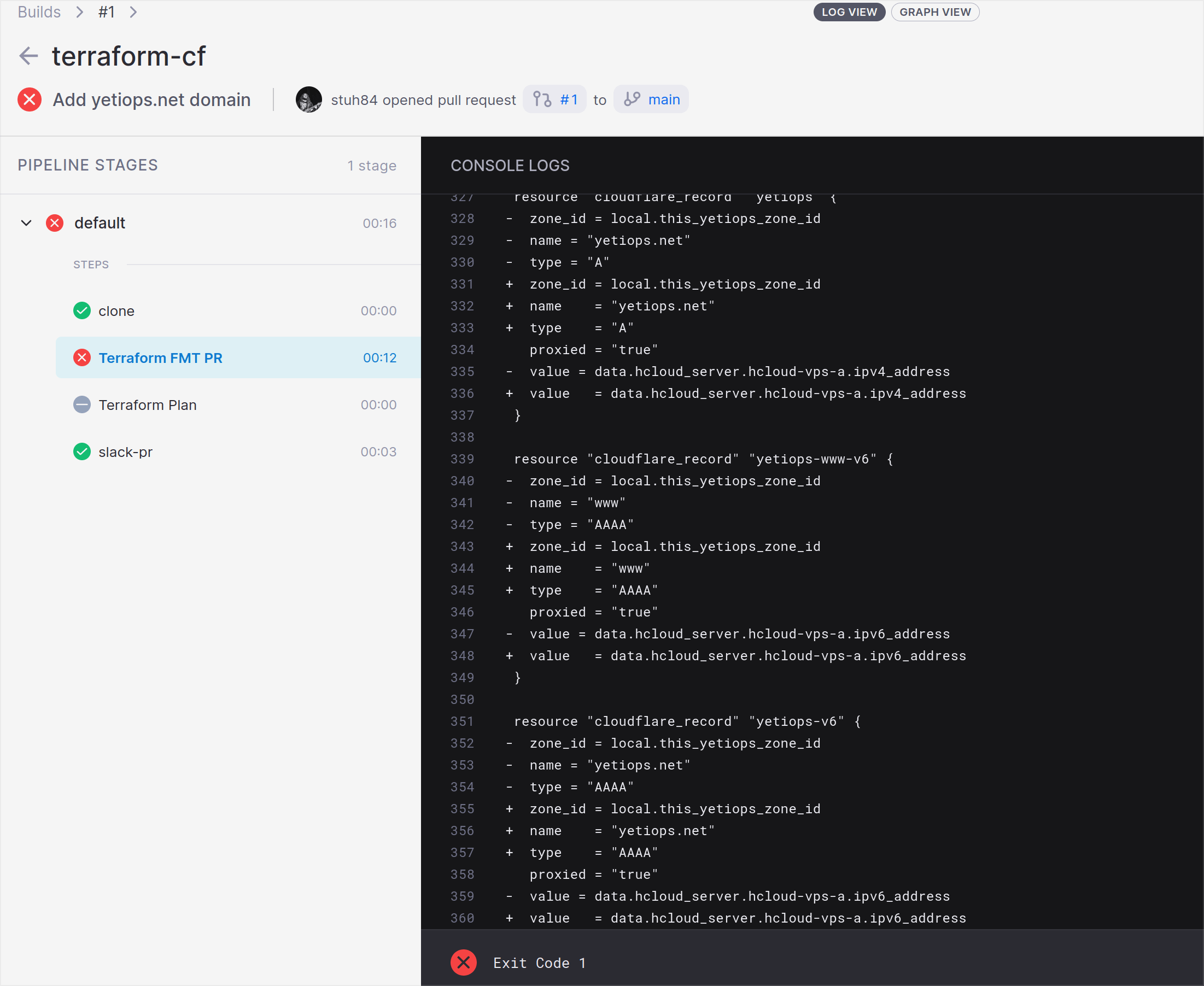Image resolution: width=1204 pixels, height=986 pixels.
Task: Open the #1 breadcrumb chevron
Action: coord(133,12)
